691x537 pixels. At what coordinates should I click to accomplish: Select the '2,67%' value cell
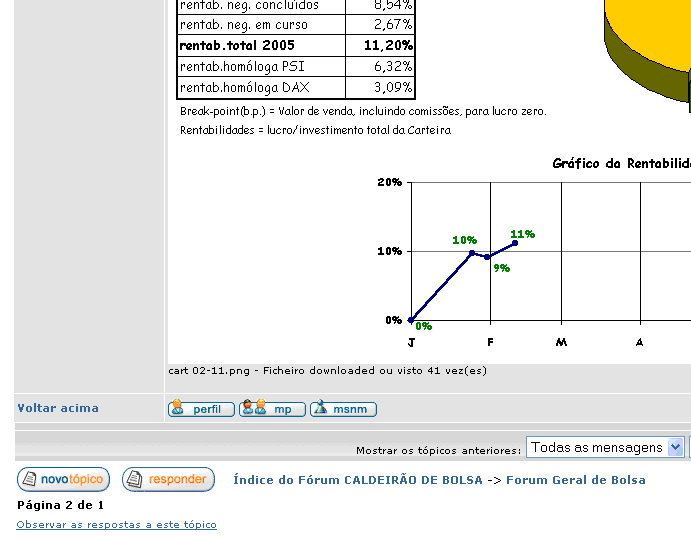(x=380, y=25)
